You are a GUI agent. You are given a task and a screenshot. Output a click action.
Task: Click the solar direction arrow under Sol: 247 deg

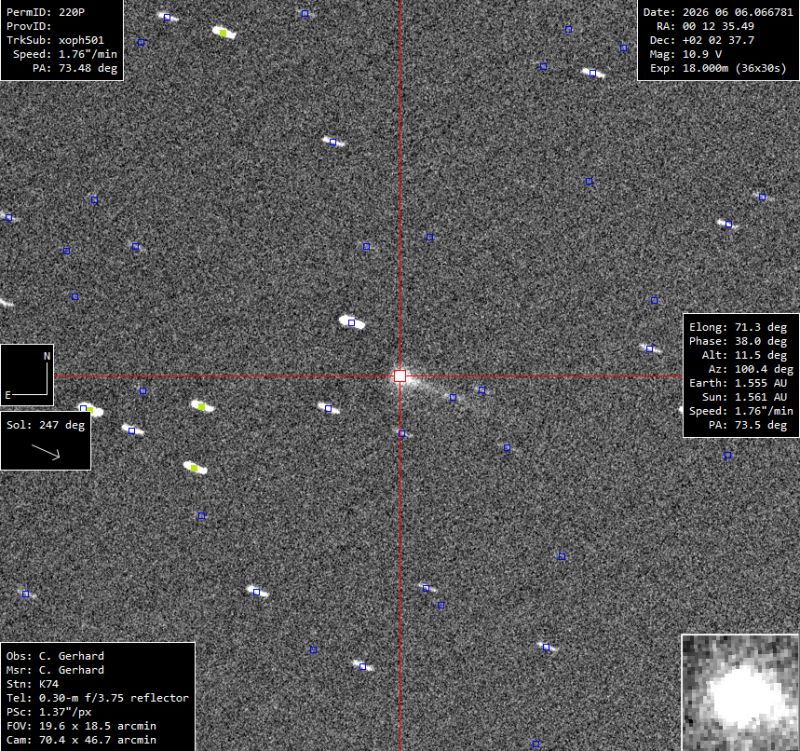point(46,452)
